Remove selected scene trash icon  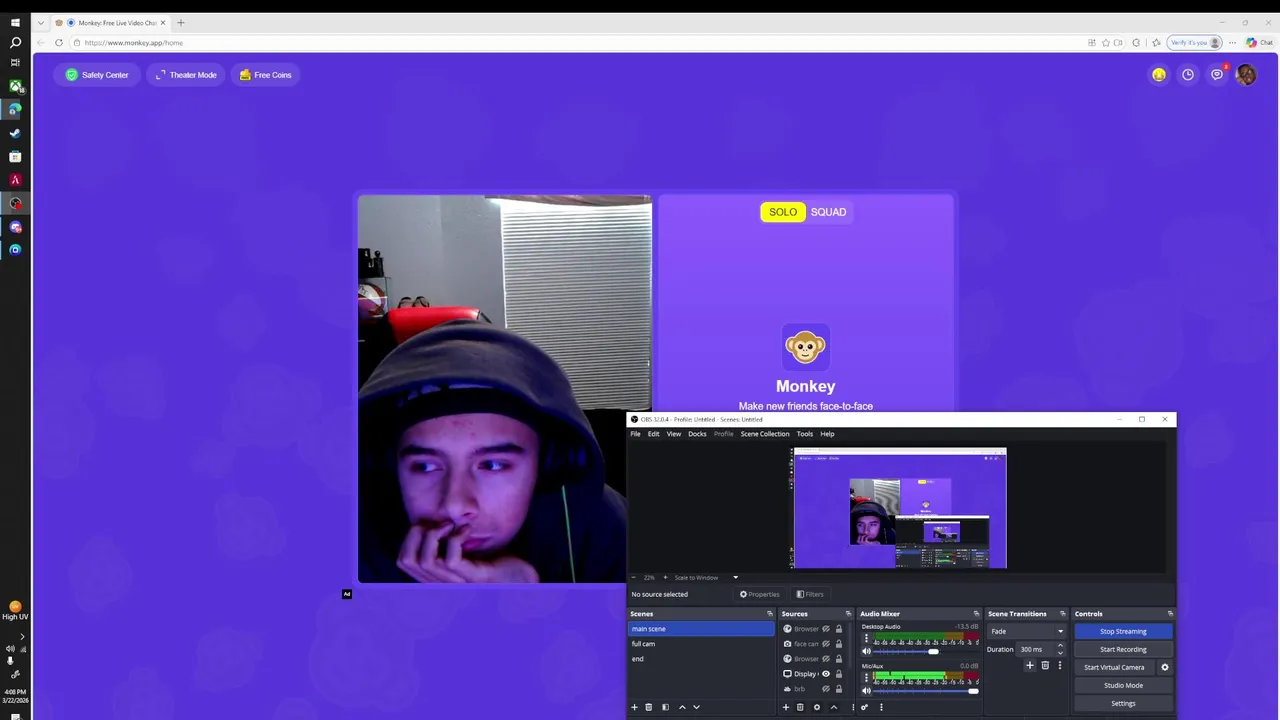648,707
